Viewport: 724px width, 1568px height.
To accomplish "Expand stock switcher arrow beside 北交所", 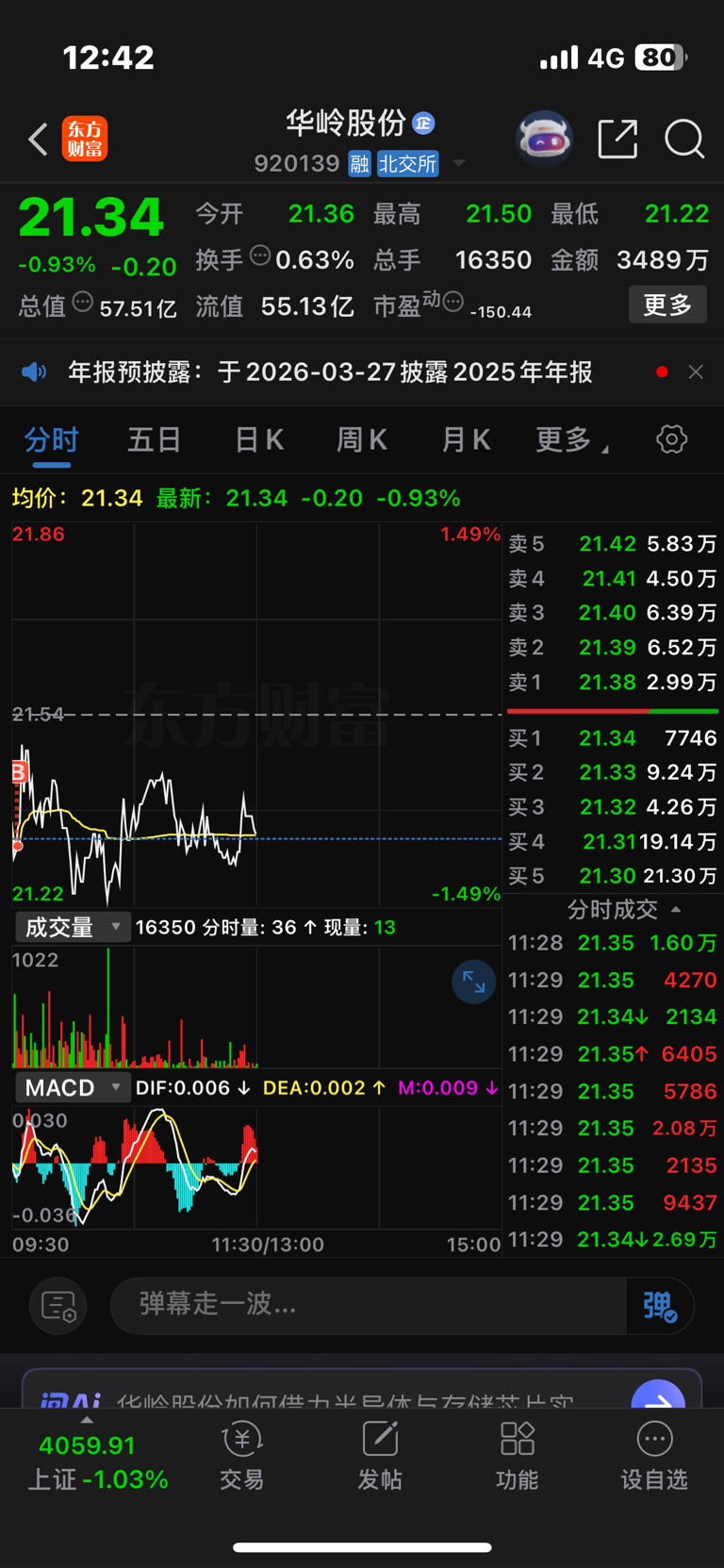I will click(459, 164).
